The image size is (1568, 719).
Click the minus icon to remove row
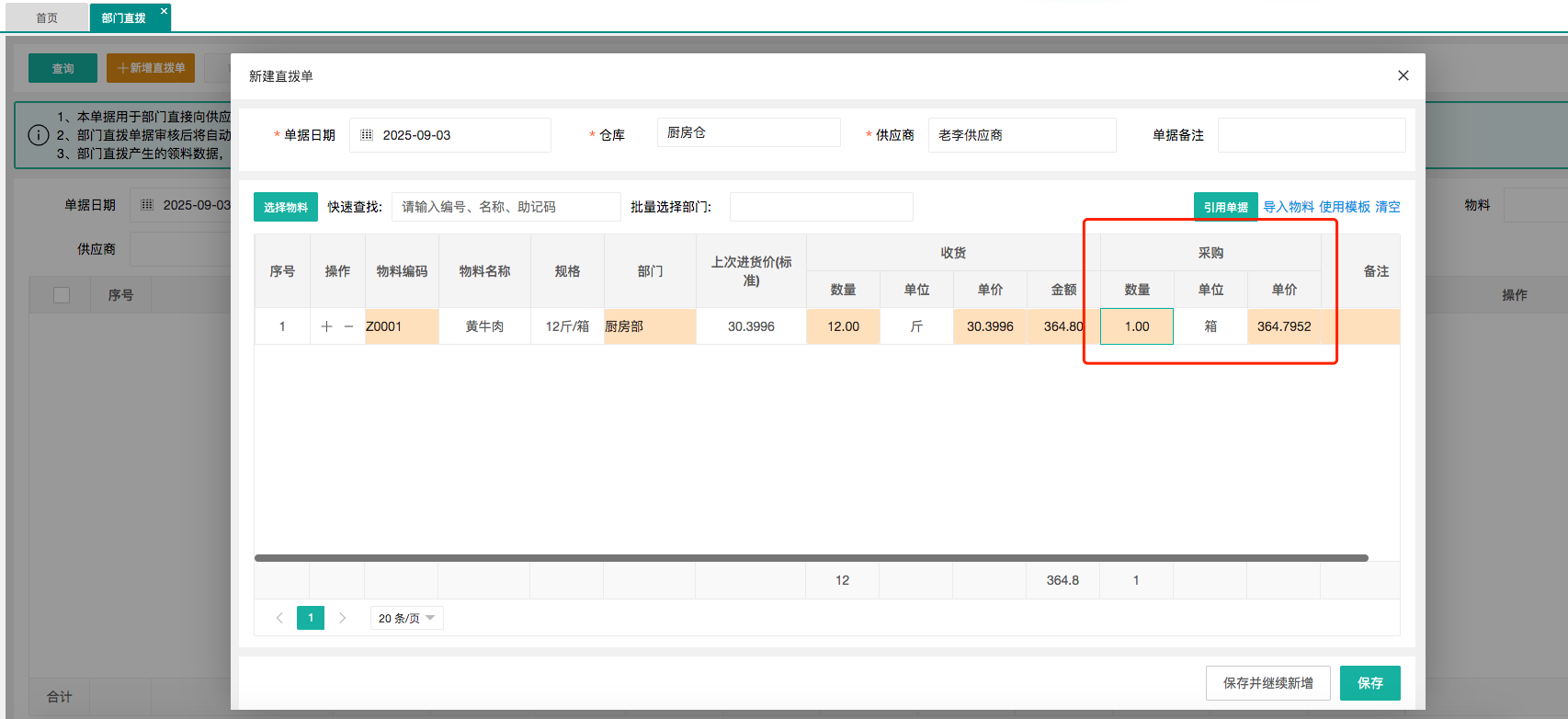click(348, 326)
